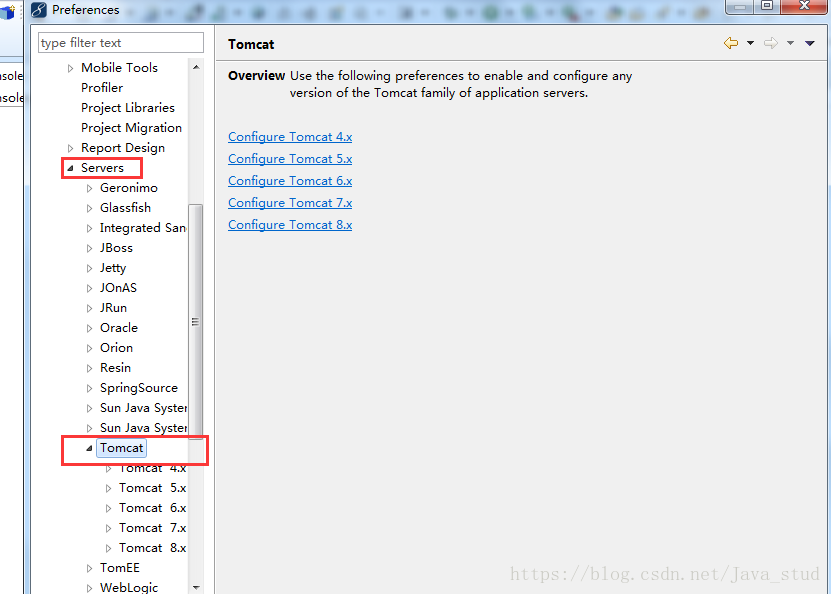
Task: Expand the JBoss server node
Action: tap(90, 248)
